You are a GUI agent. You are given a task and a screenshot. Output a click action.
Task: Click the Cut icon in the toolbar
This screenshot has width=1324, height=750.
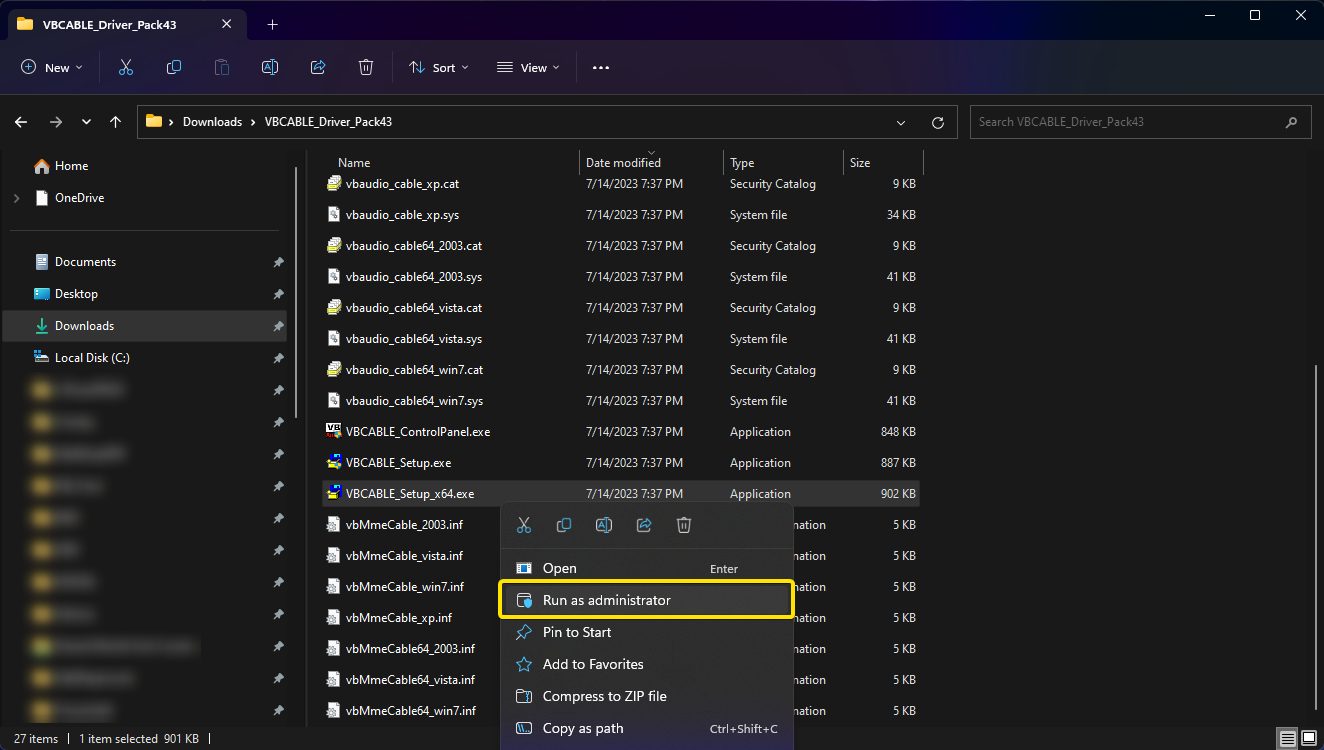coord(125,67)
